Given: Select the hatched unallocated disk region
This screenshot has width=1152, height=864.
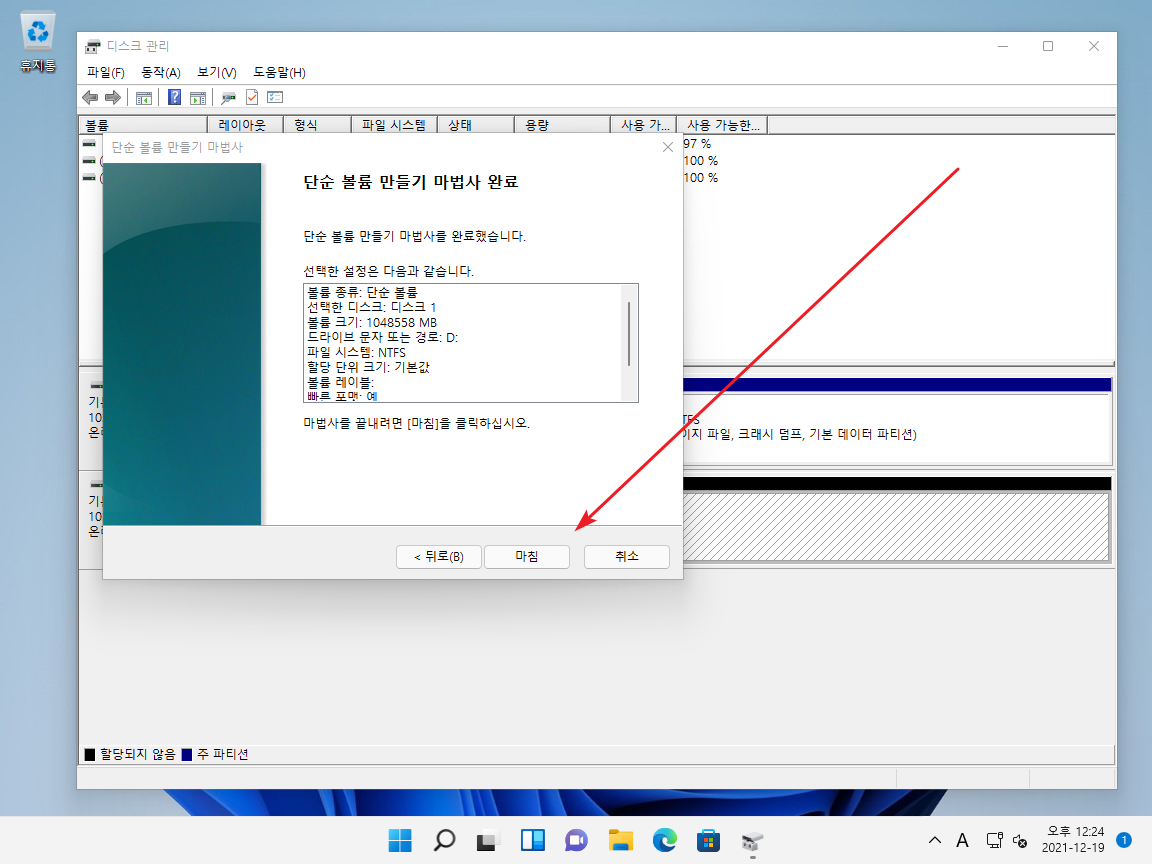Looking at the screenshot, I should (896, 527).
